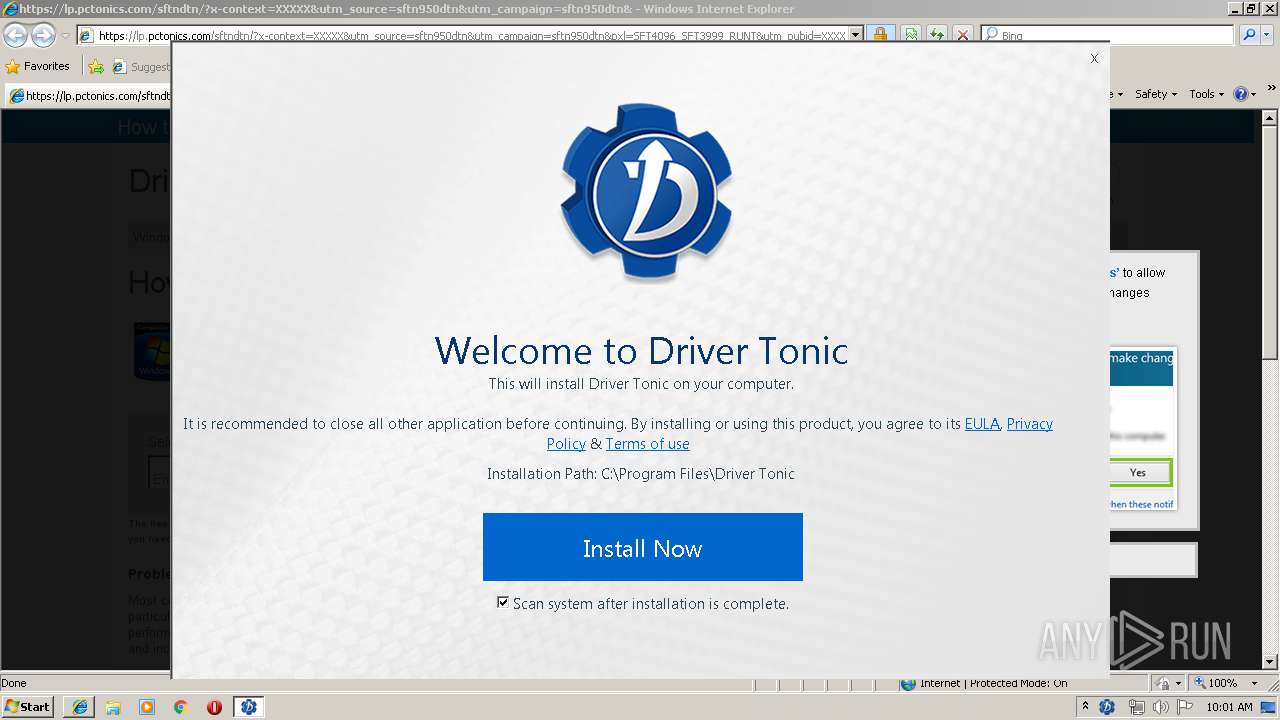
Task: Open the EULA link
Action: 982,424
